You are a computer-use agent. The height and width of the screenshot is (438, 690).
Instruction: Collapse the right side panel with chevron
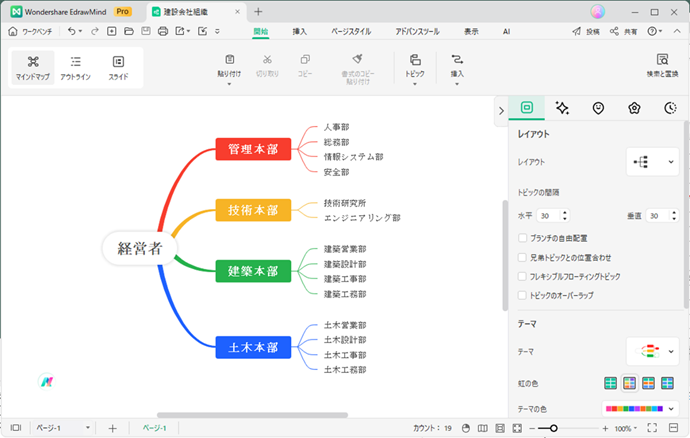click(501, 111)
